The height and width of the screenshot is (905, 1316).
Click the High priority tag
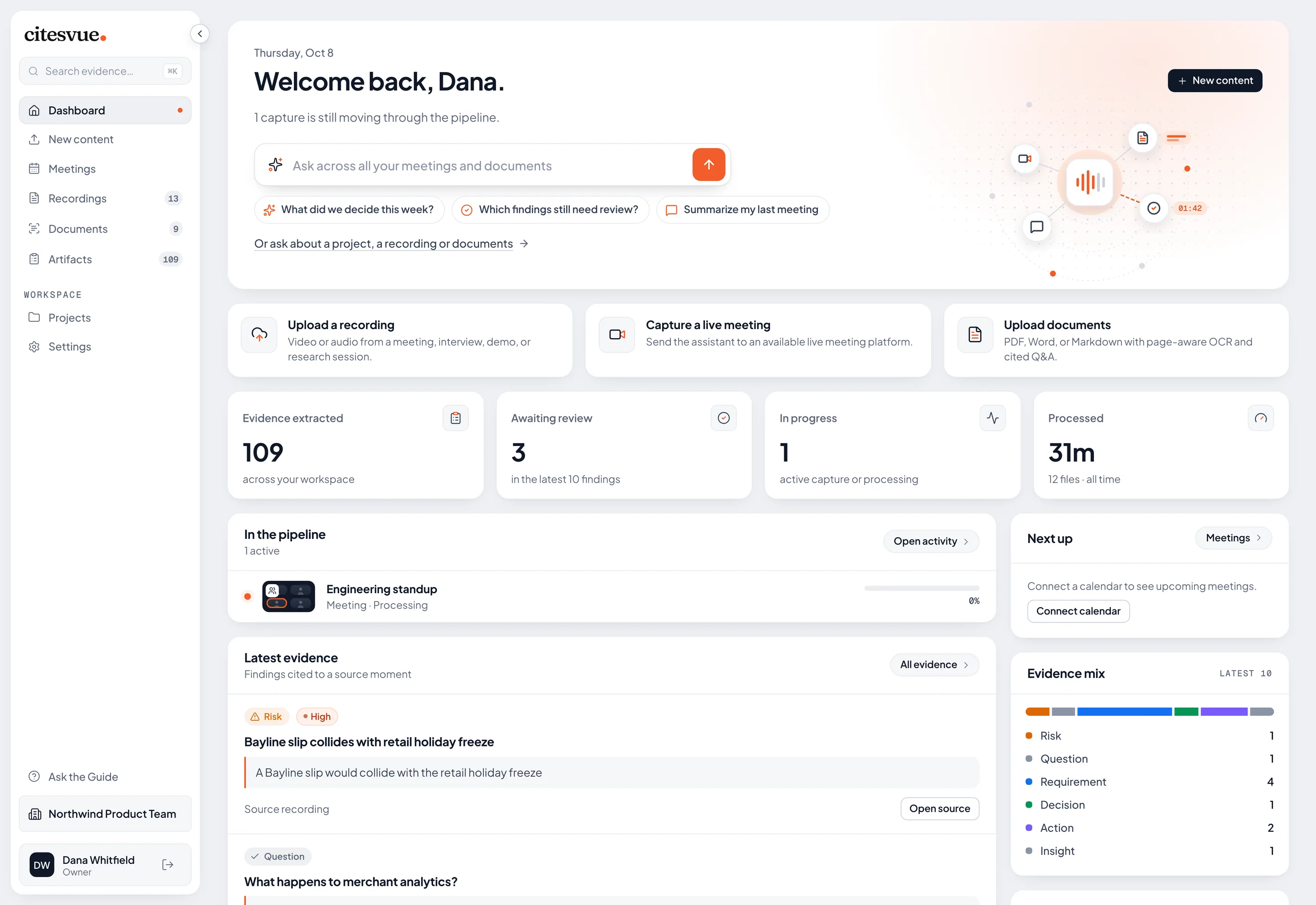pos(317,716)
